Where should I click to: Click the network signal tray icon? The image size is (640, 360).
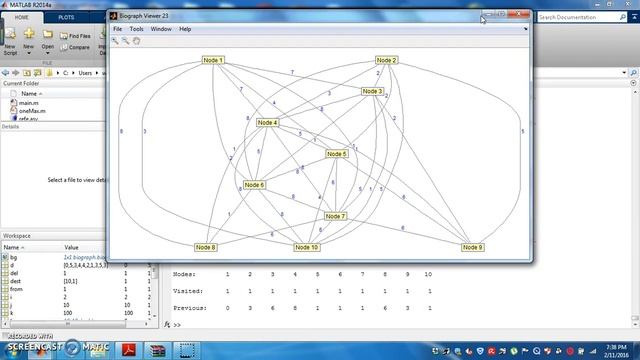(593, 351)
